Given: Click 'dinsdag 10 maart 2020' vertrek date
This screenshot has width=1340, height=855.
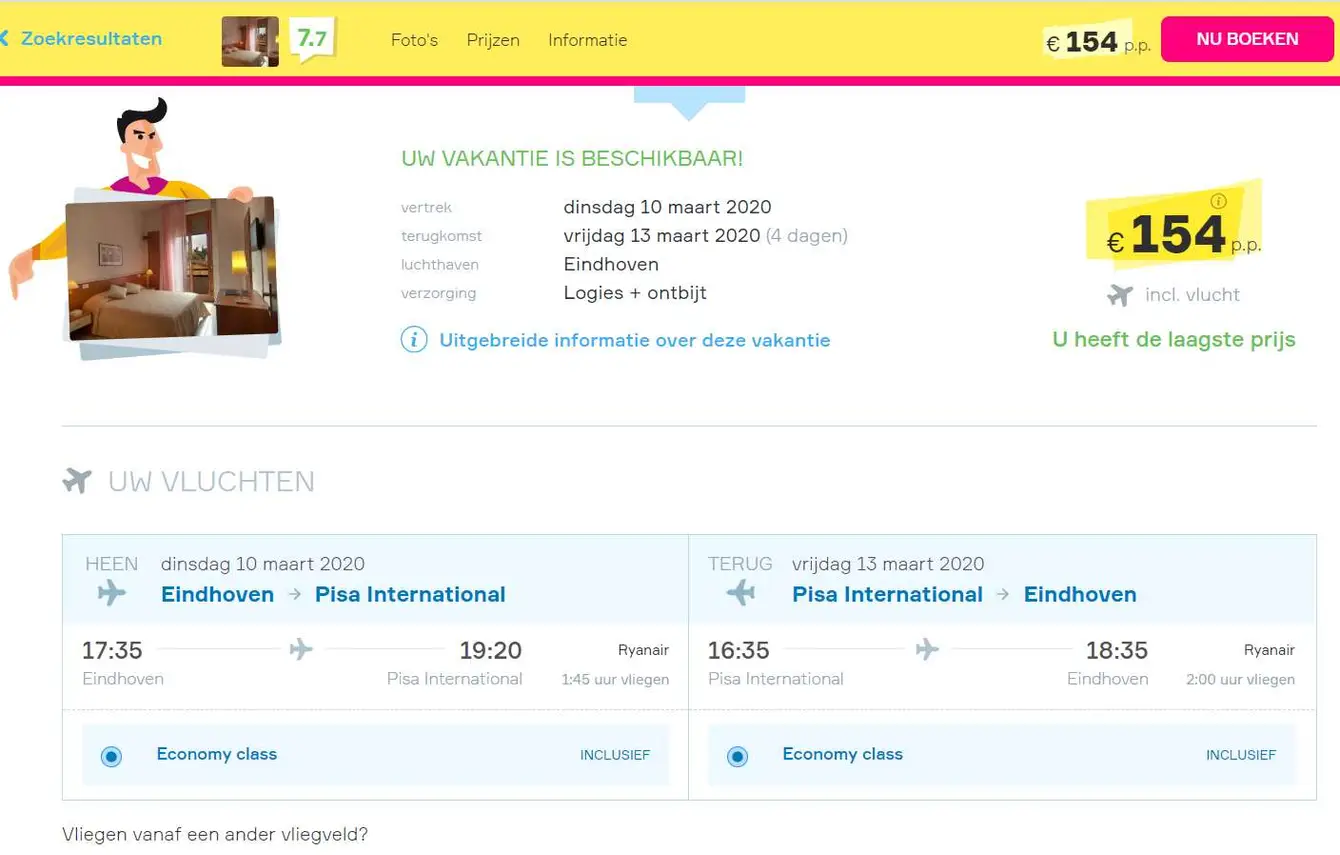Looking at the screenshot, I should coord(667,207).
